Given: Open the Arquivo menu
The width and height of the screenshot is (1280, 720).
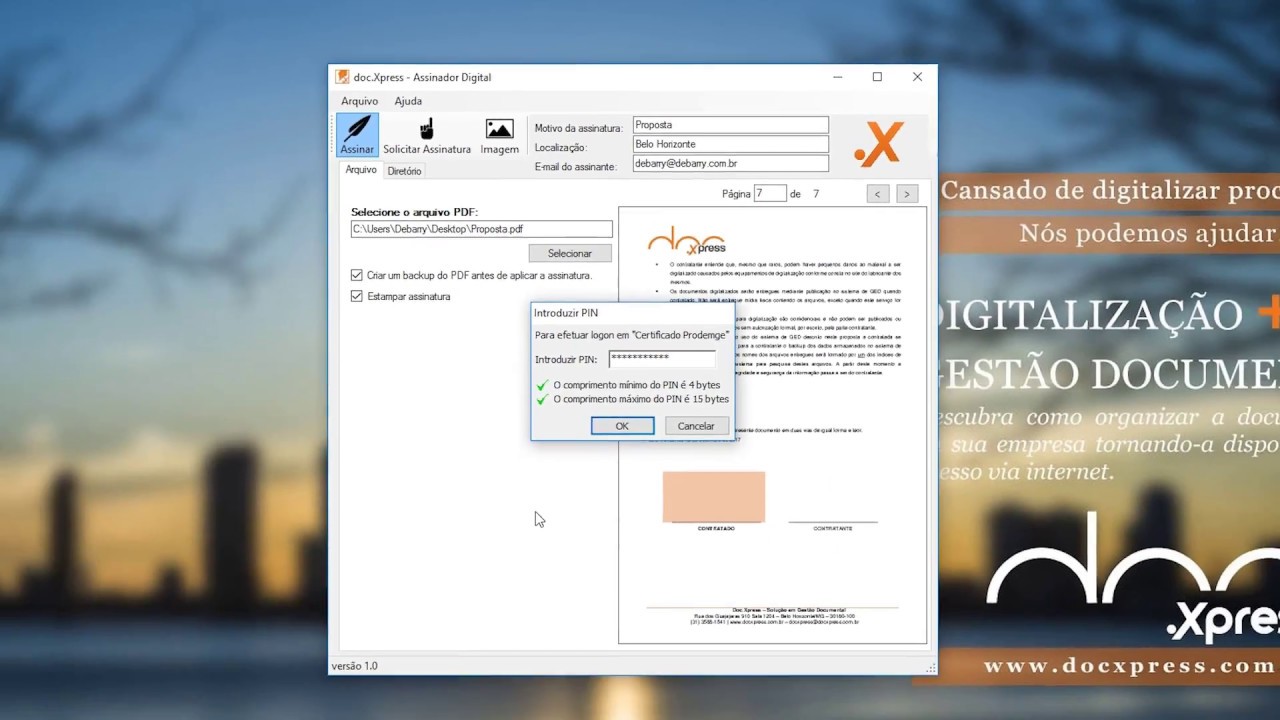Looking at the screenshot, I should [x=359, y=101].
